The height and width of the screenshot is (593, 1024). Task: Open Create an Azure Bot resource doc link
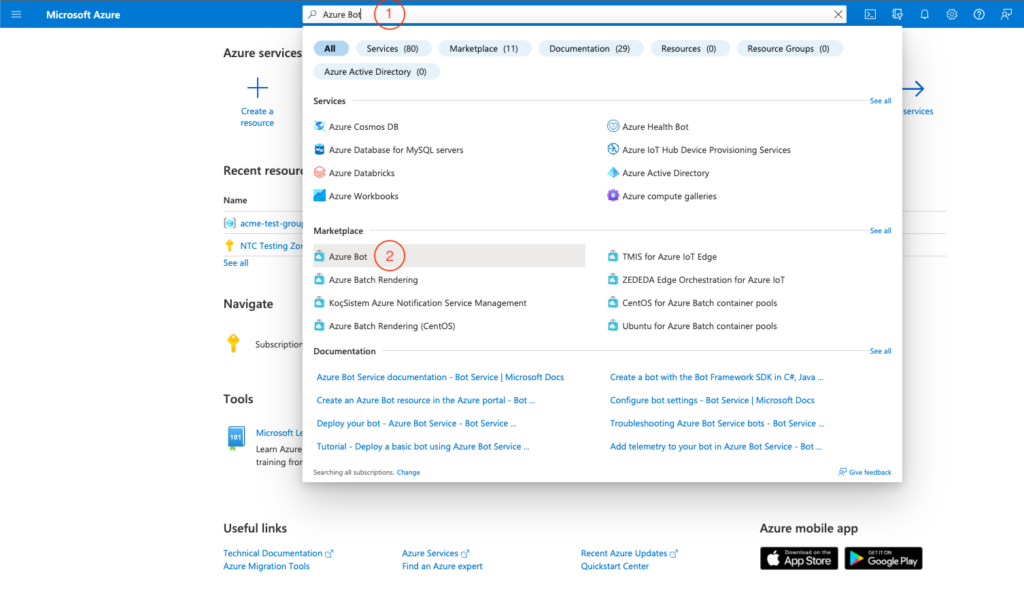[426, 400]
